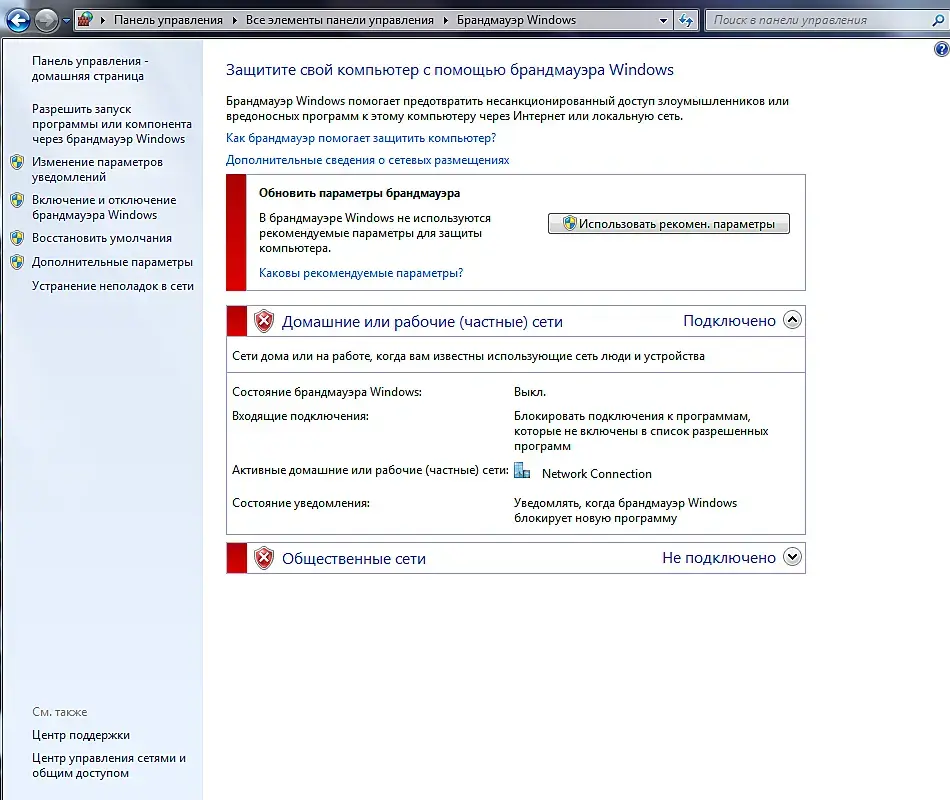Click 'Состояние уведомления:' label

point(301,503)
